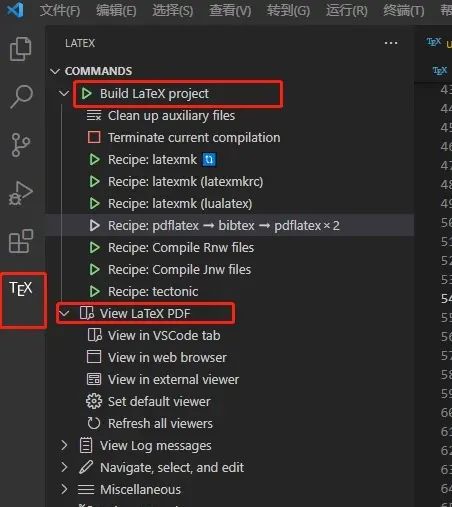Collapse the COMMANDS section

click(55, 71)
